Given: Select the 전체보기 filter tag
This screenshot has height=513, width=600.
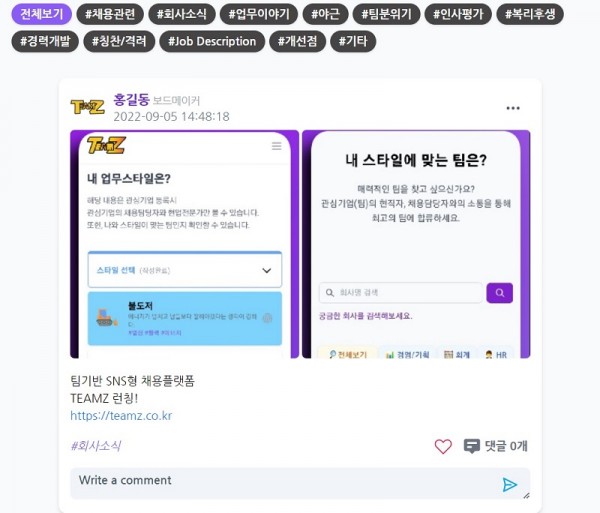Looking at the screenshot, I should [x=42, y=14].
